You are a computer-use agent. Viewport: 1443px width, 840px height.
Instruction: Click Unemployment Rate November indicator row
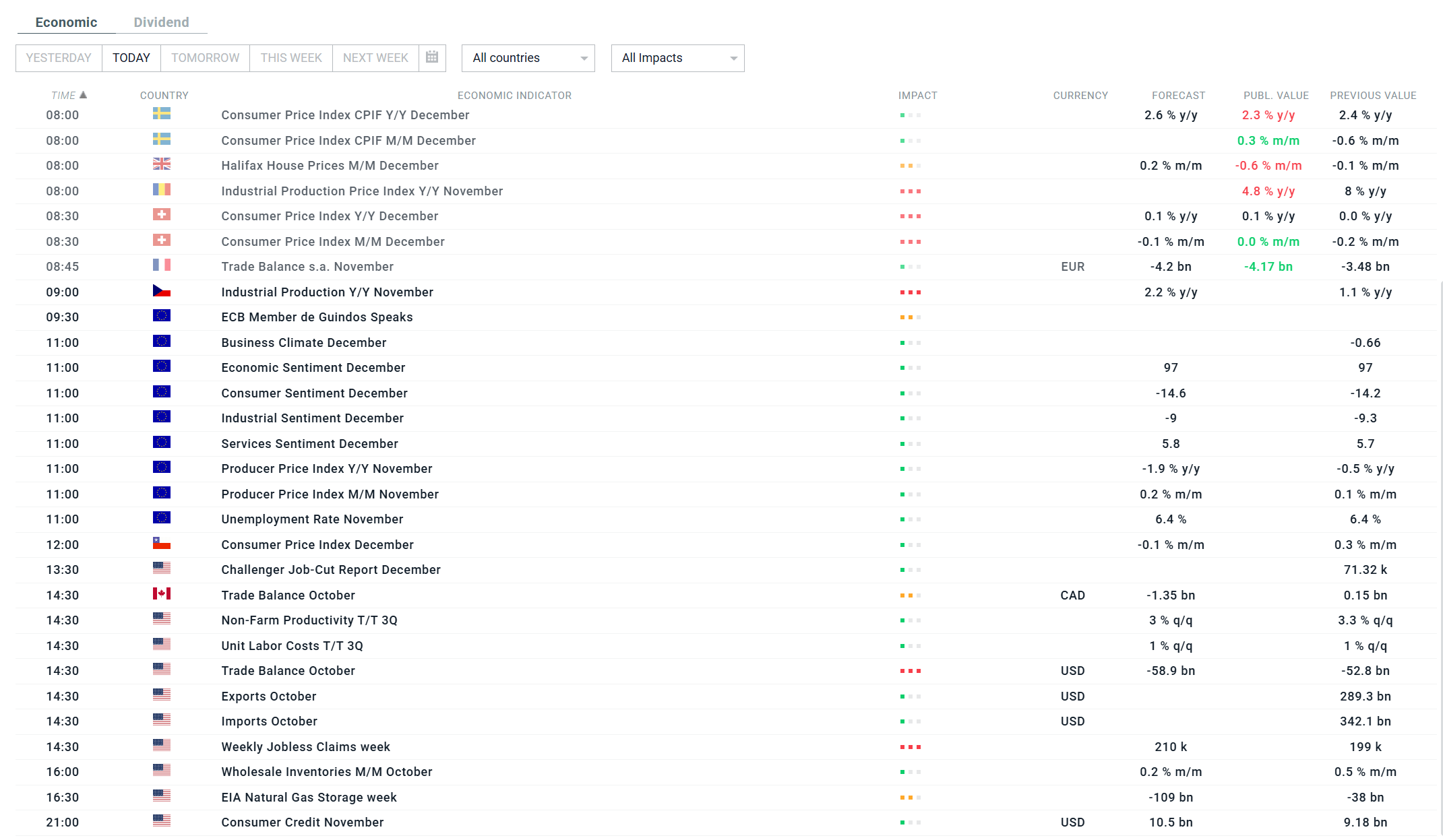tap(312, 519)
